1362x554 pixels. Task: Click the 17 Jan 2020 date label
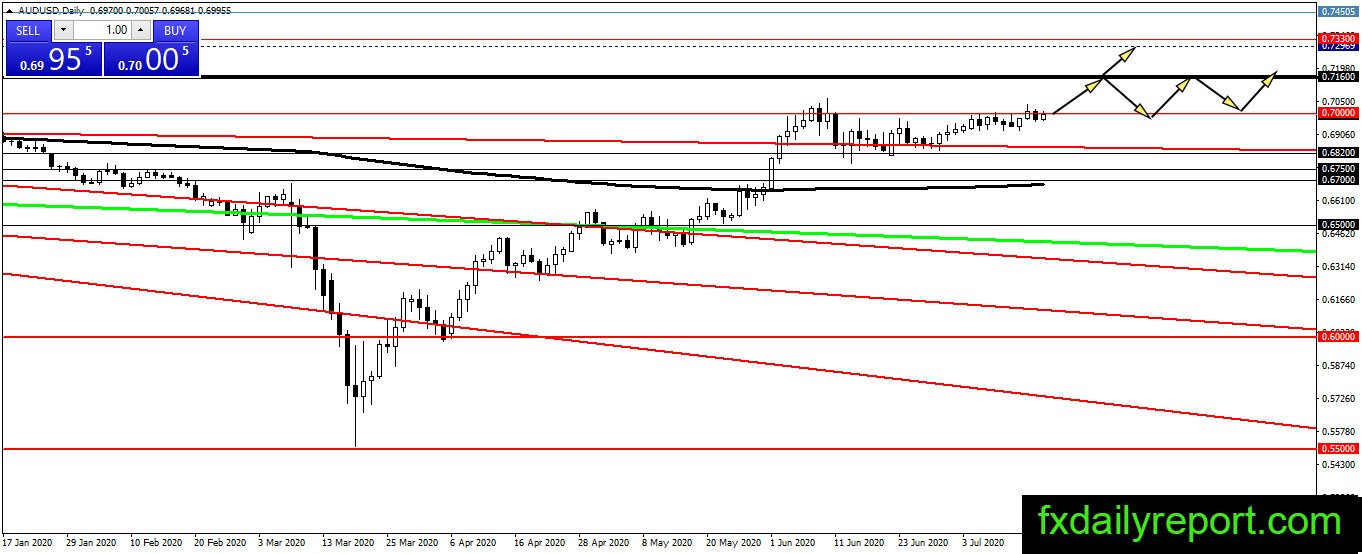click(x=27, y=543)
